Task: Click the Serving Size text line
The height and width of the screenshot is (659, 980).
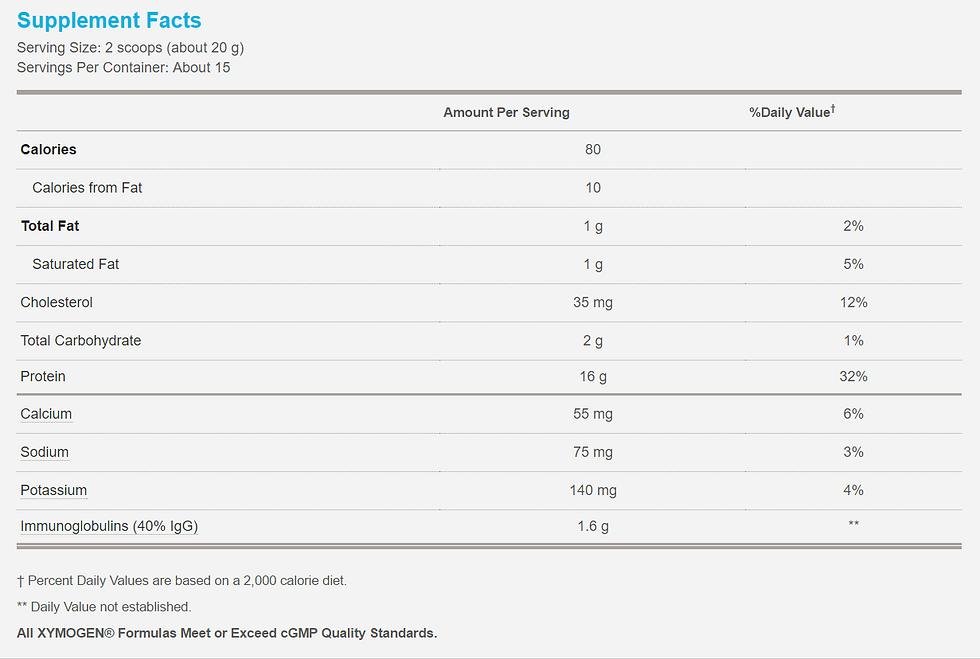Action: point(130,48)
